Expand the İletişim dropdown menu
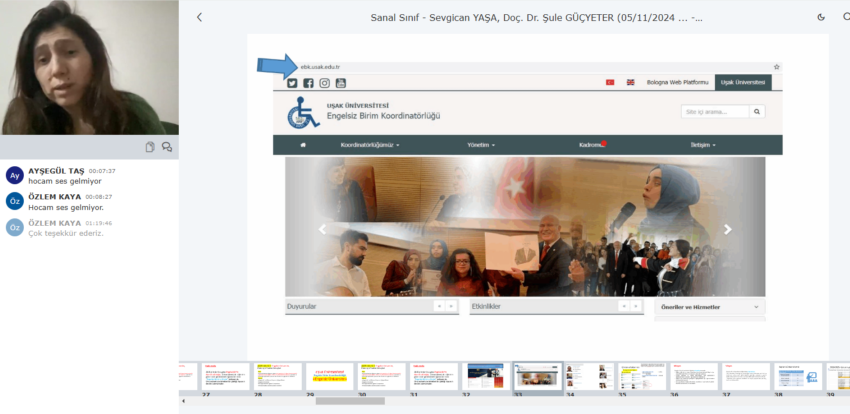 (x=702, y=145)
